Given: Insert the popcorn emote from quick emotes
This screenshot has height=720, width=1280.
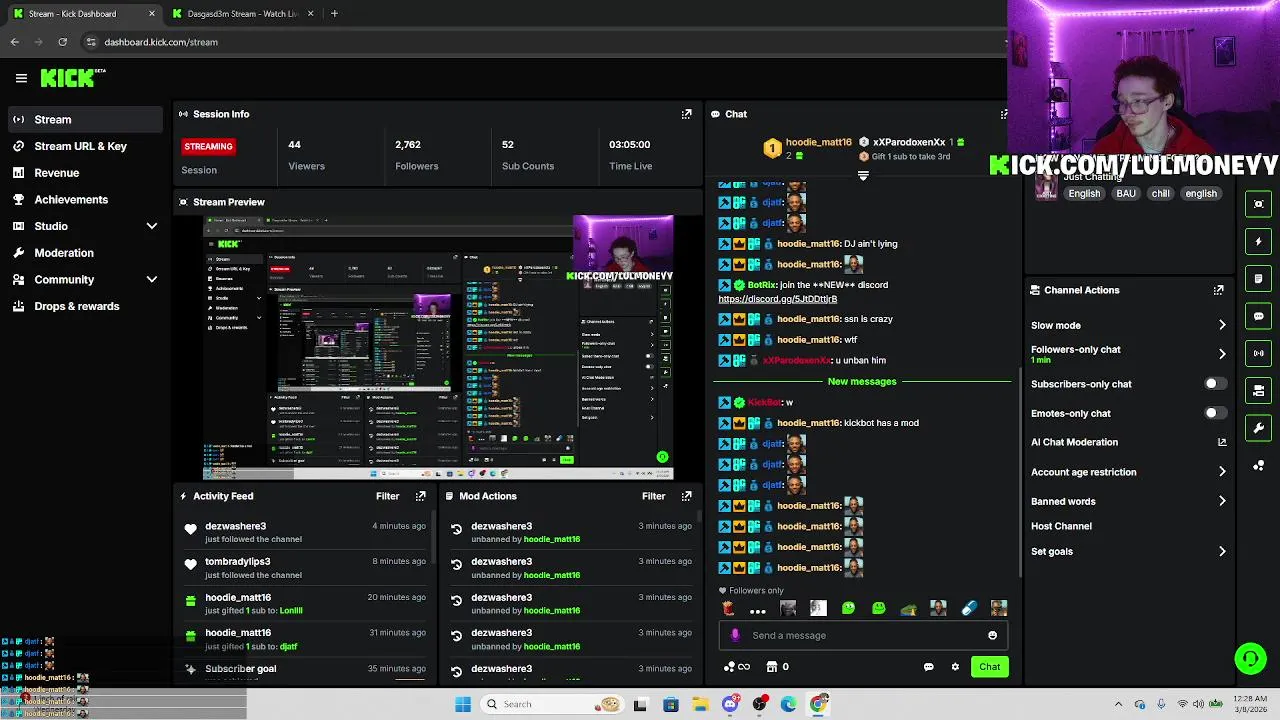Looking at the screenshot, I should (x=728, y=608).
